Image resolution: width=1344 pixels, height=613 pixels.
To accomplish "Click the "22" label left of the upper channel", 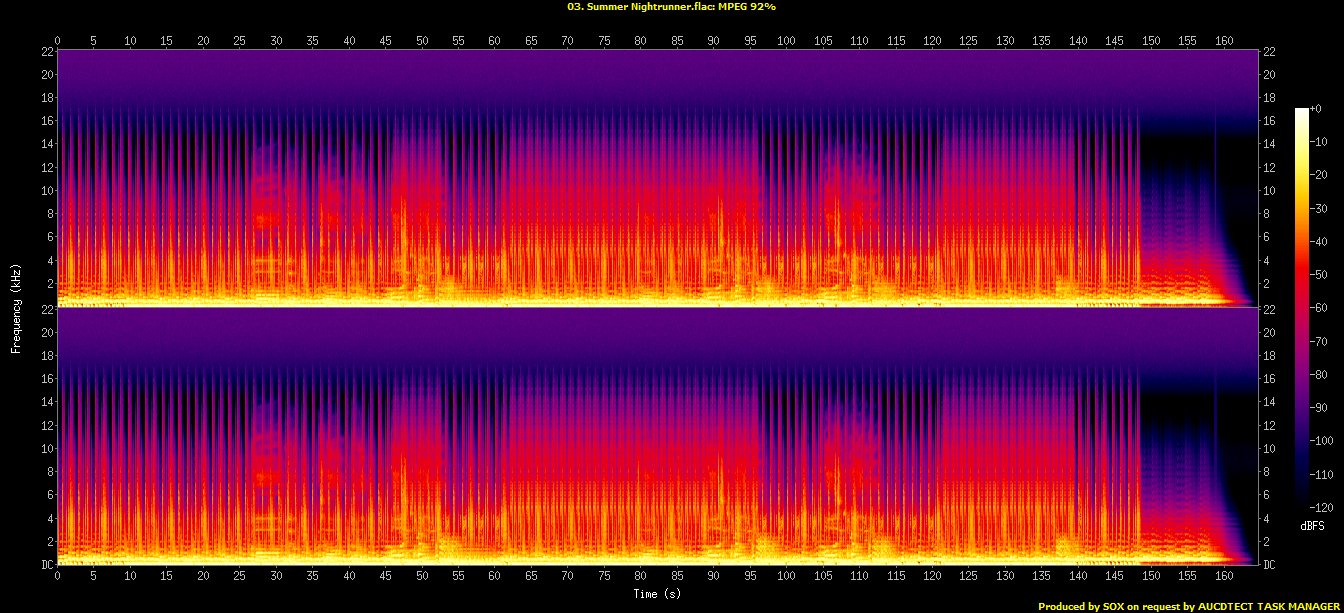I will pyautogui.click(x=46, y=52).
